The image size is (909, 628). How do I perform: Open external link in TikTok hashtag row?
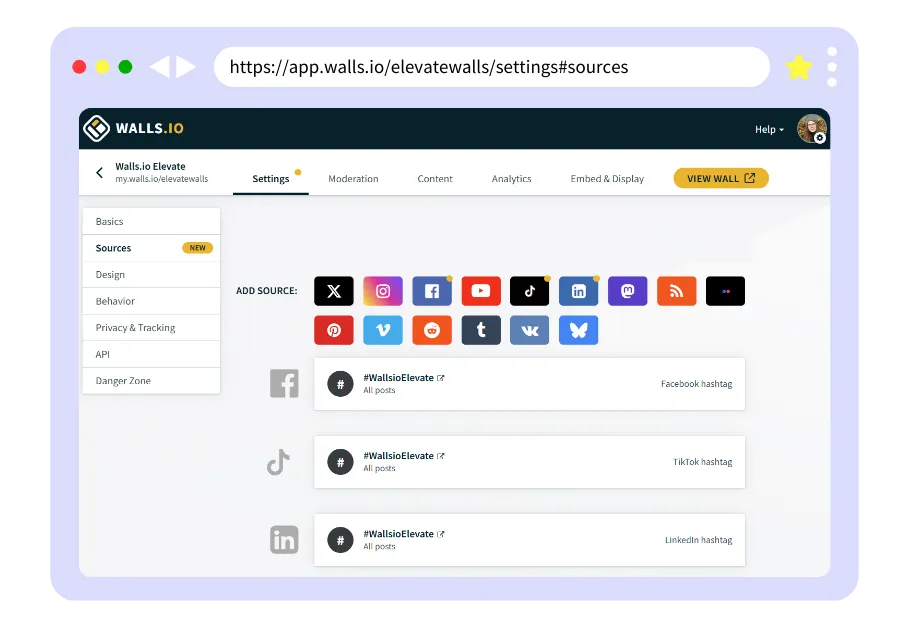point(441,456)
